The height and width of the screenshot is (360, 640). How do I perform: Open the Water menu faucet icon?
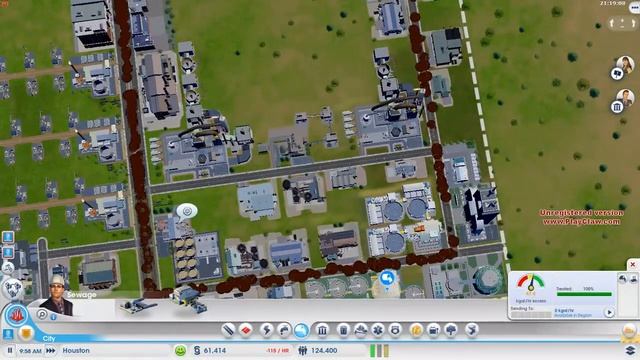[x=284, y=330]
